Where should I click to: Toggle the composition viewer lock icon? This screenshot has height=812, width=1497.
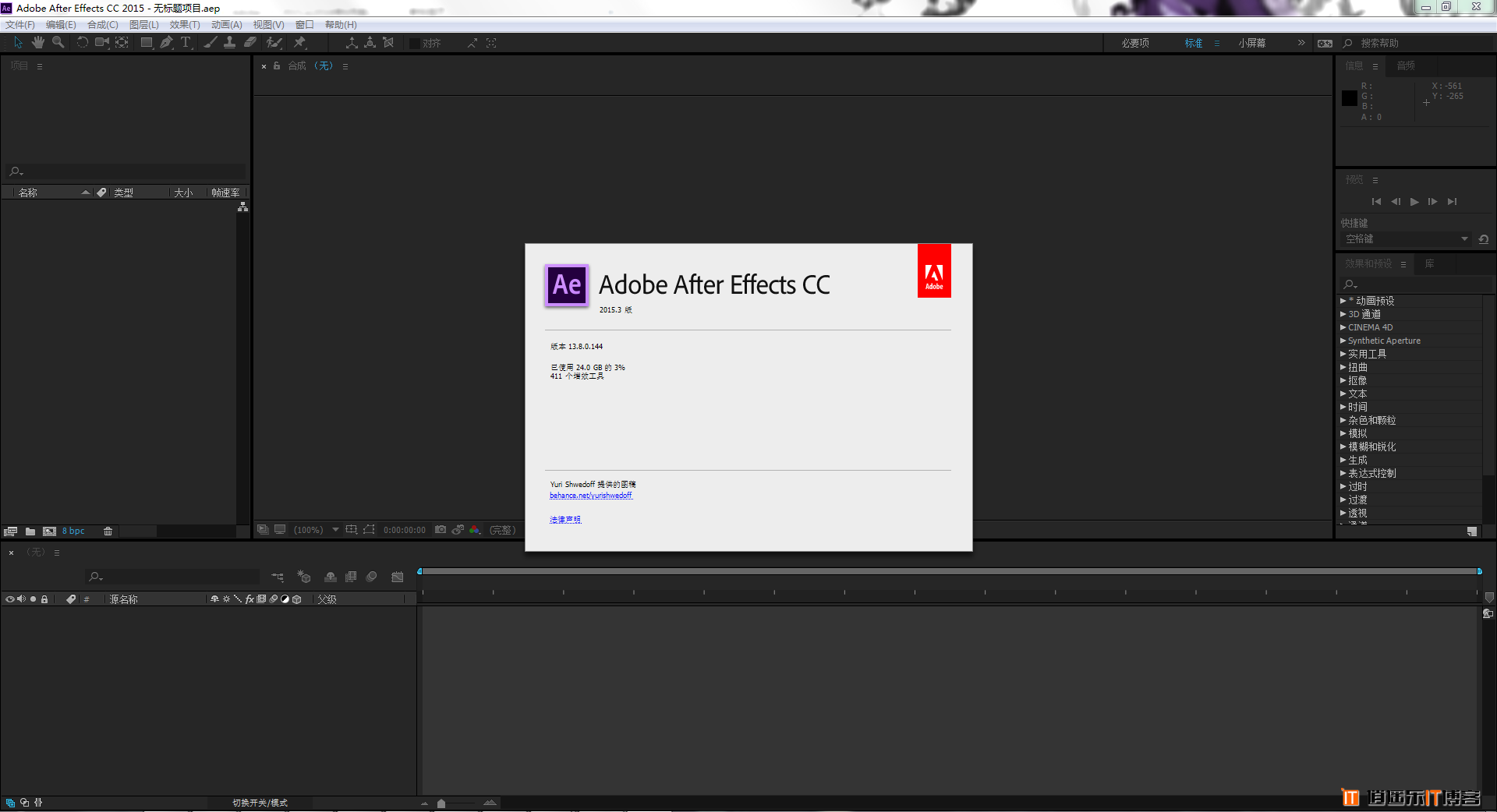[x=277, y=66]
